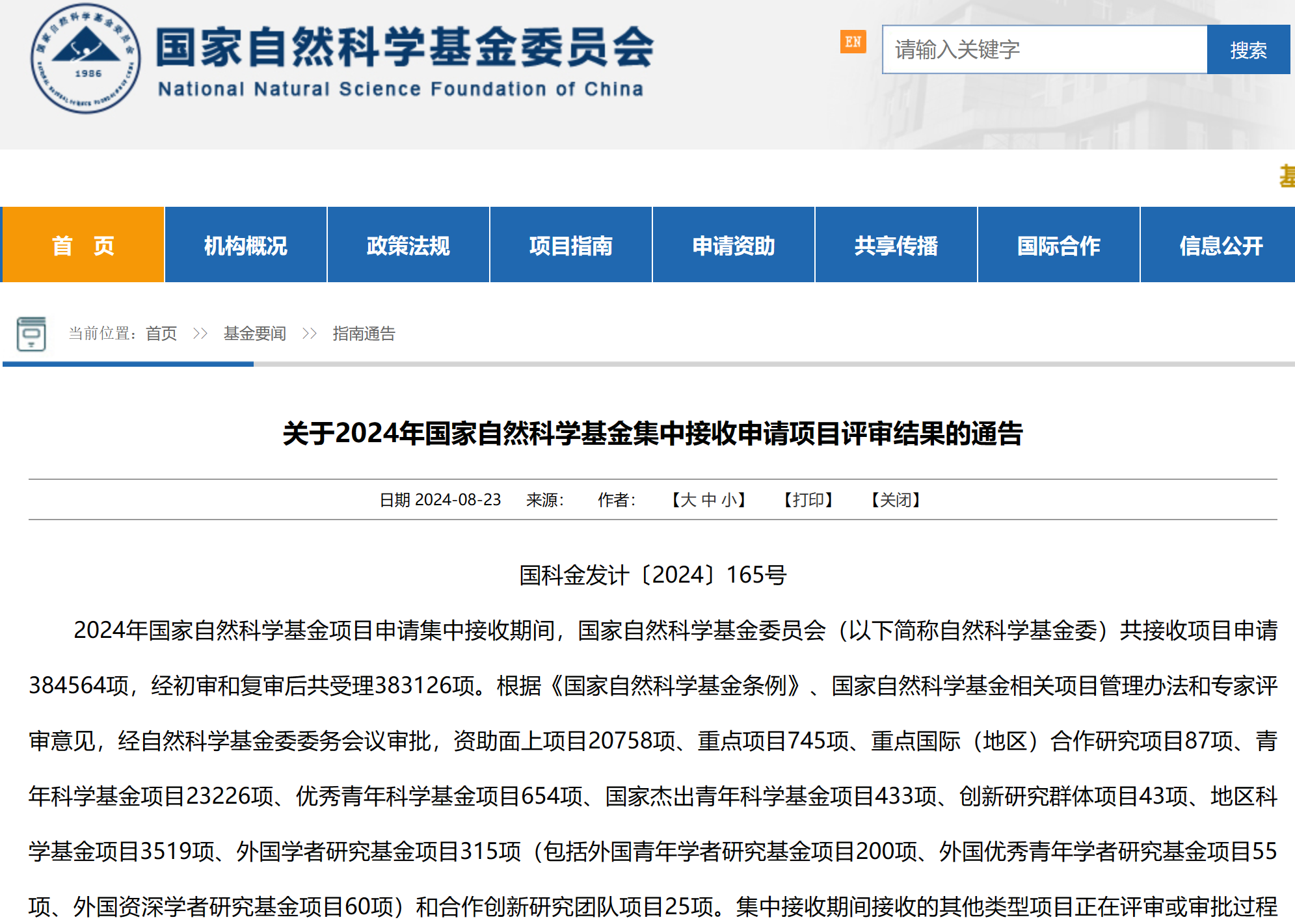The width and height of the screenshot is (1295, 924).
Task: Click the 打印 print link
Action: coord(808,499)
